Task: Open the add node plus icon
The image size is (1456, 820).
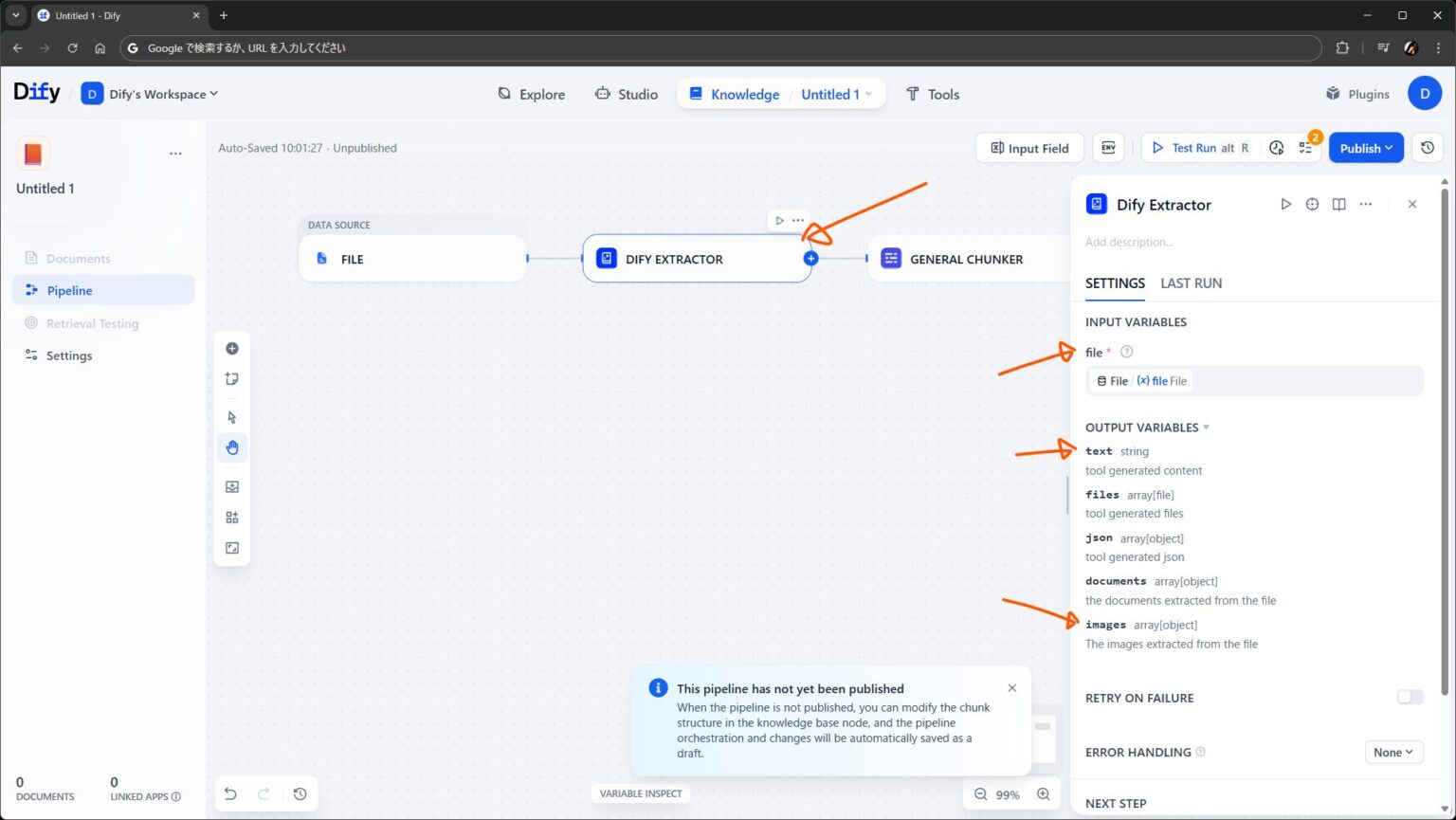Action: pos(232,348)
